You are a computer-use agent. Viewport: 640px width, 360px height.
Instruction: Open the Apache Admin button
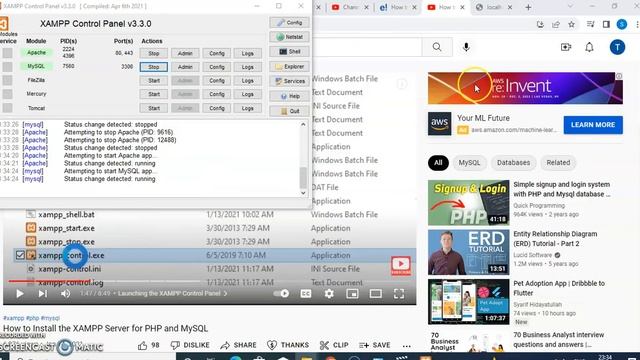tap(185, 53)
